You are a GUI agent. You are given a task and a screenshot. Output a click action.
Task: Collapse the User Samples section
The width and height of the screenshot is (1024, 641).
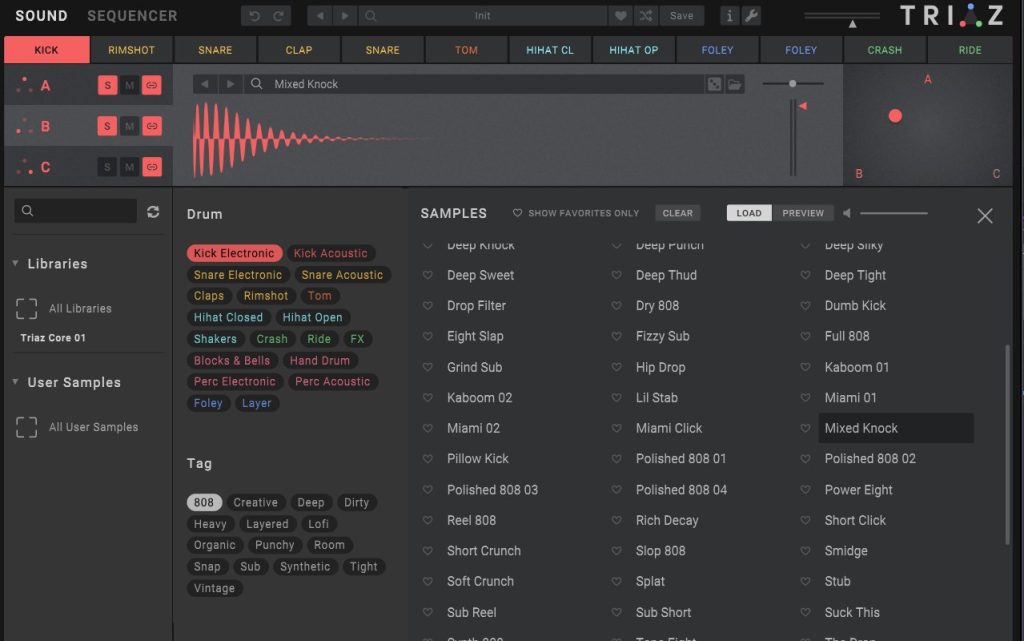click(16, 382)
